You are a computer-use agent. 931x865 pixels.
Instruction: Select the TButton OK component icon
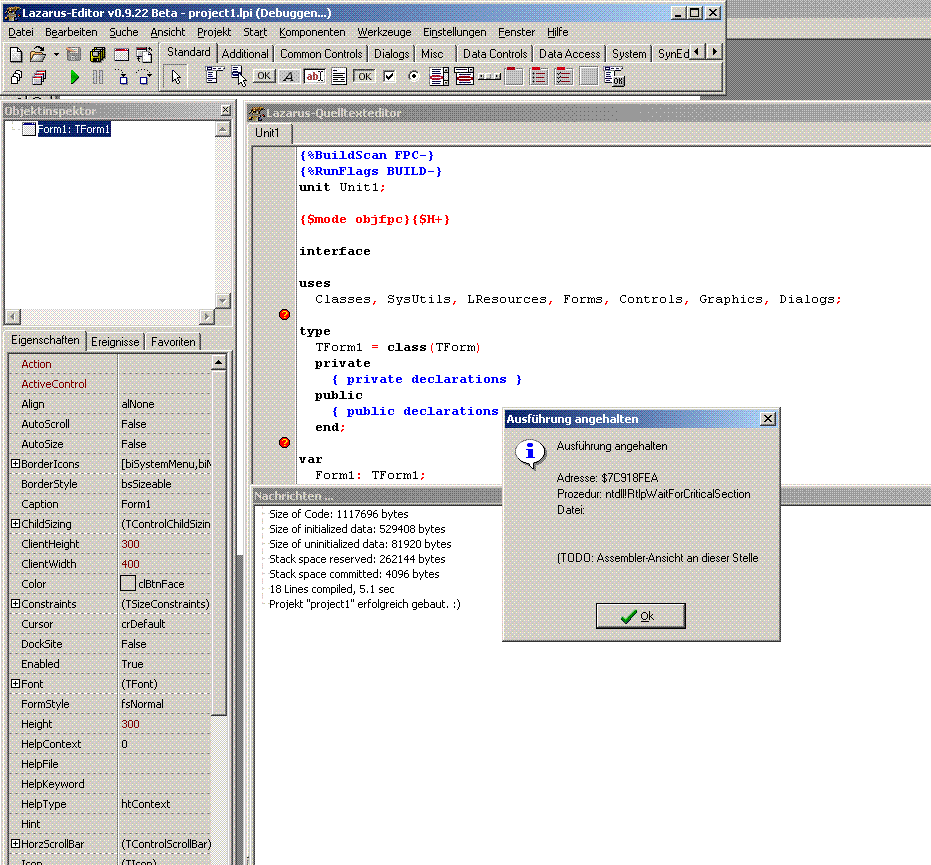[264, 76]
